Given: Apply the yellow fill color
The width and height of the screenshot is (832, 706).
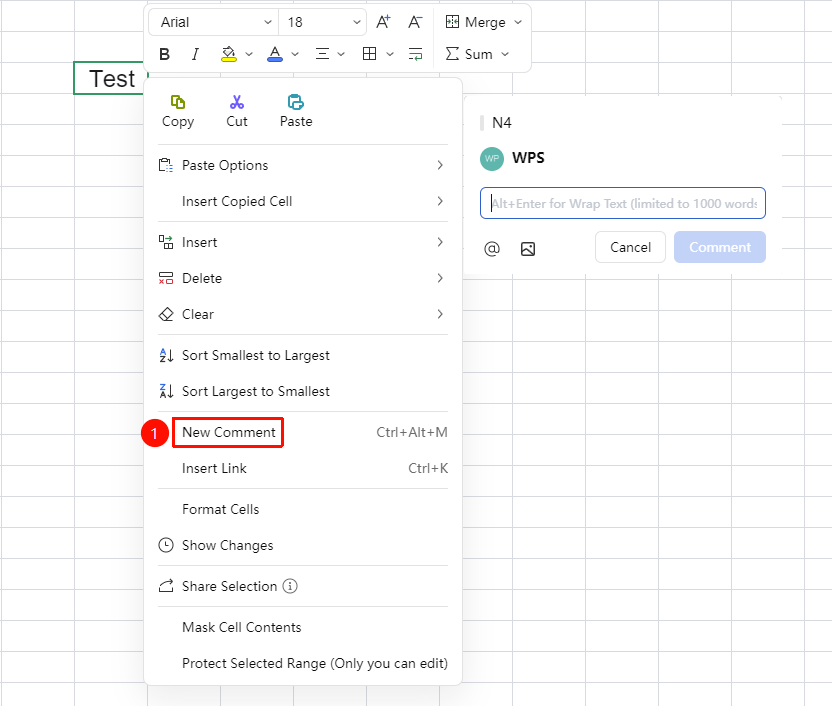Looking at the screenshot, I should pos(229,54).
